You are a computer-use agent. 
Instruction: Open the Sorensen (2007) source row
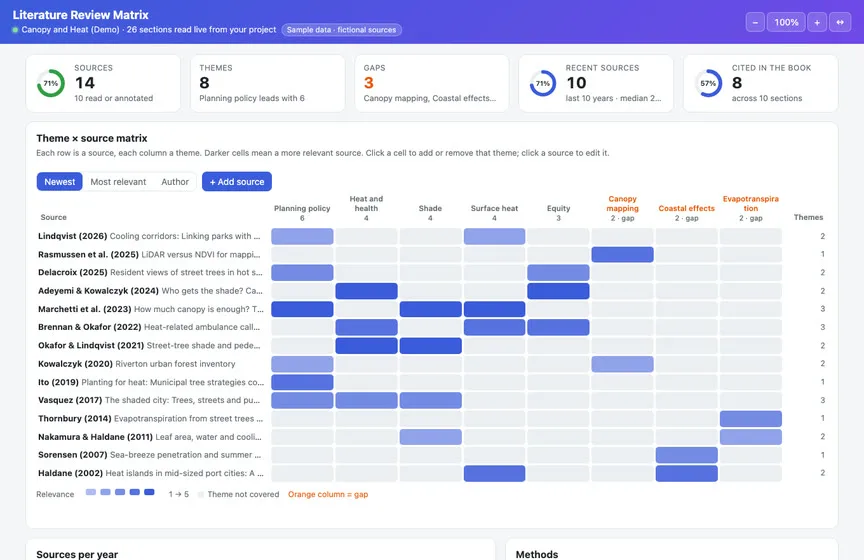tap(149, 455)
